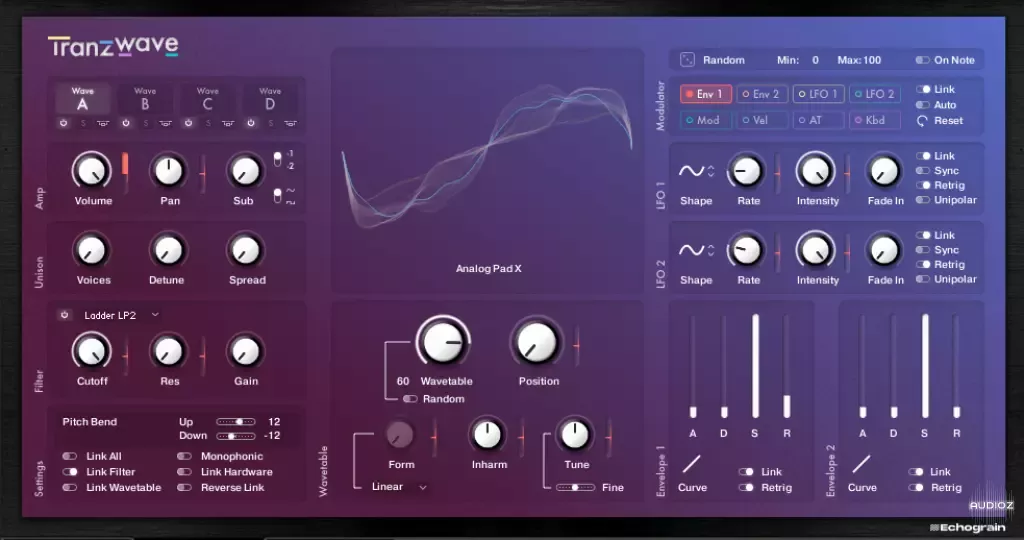Select LFO 2 modulator source

(x=874, y=94)
